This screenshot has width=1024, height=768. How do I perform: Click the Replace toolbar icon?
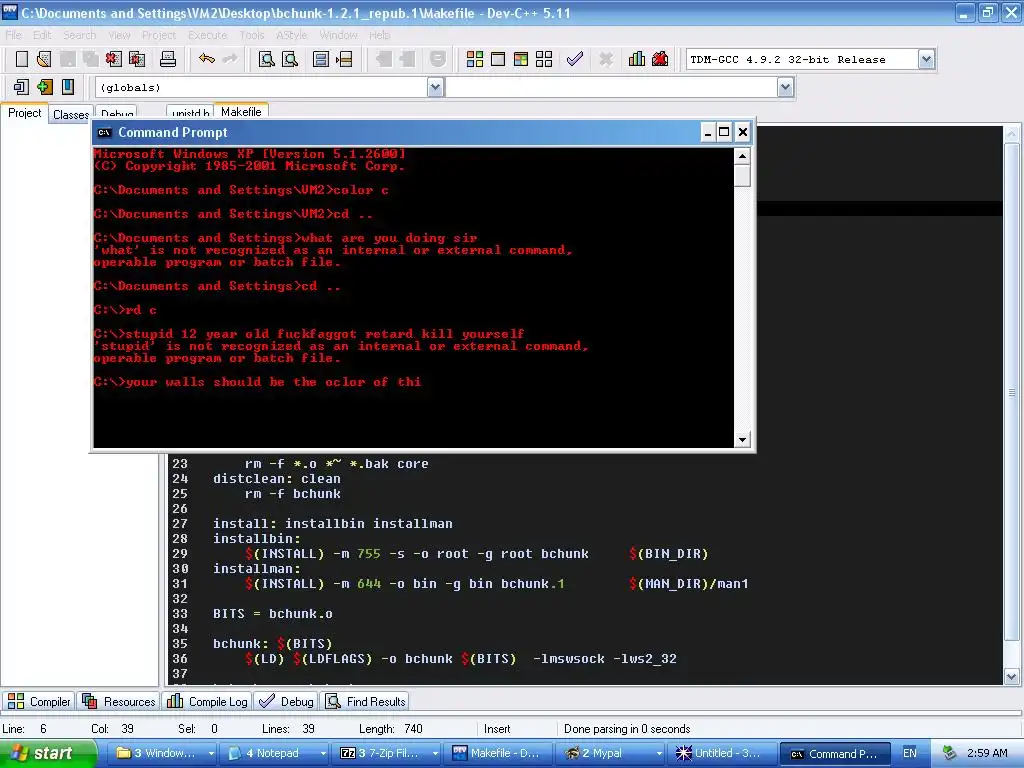coord(290,59)
